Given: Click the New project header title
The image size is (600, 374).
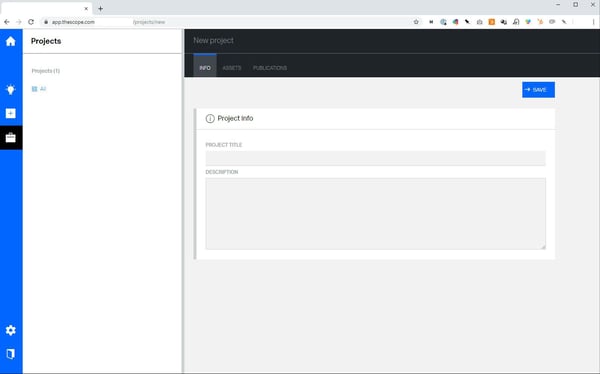Looking at the screenshot, I should pos(213,40).
